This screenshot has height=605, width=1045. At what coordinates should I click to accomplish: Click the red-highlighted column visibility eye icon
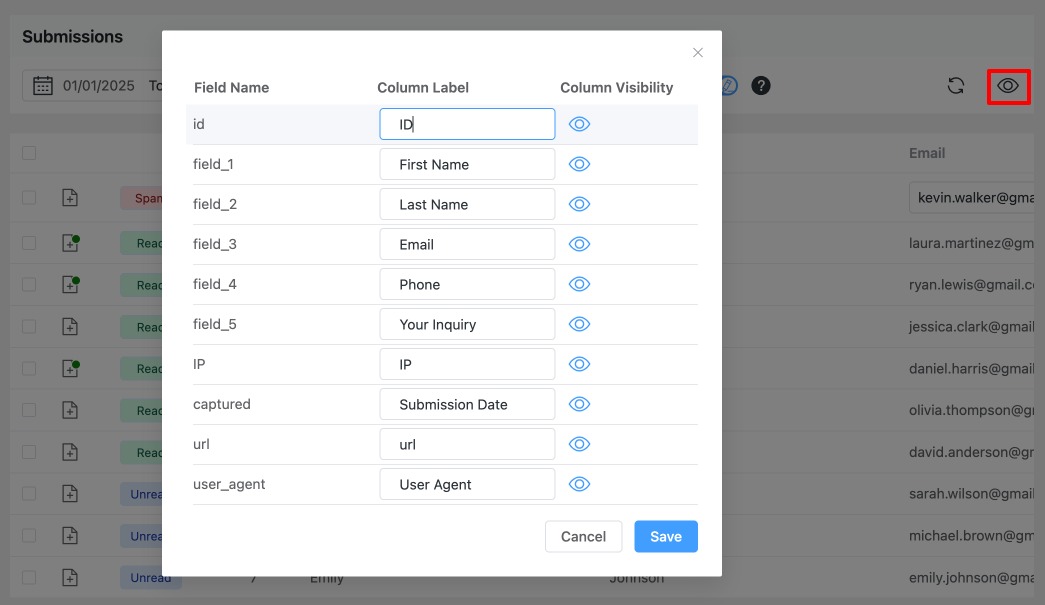pyautogui.click(x=1008, y=86)
